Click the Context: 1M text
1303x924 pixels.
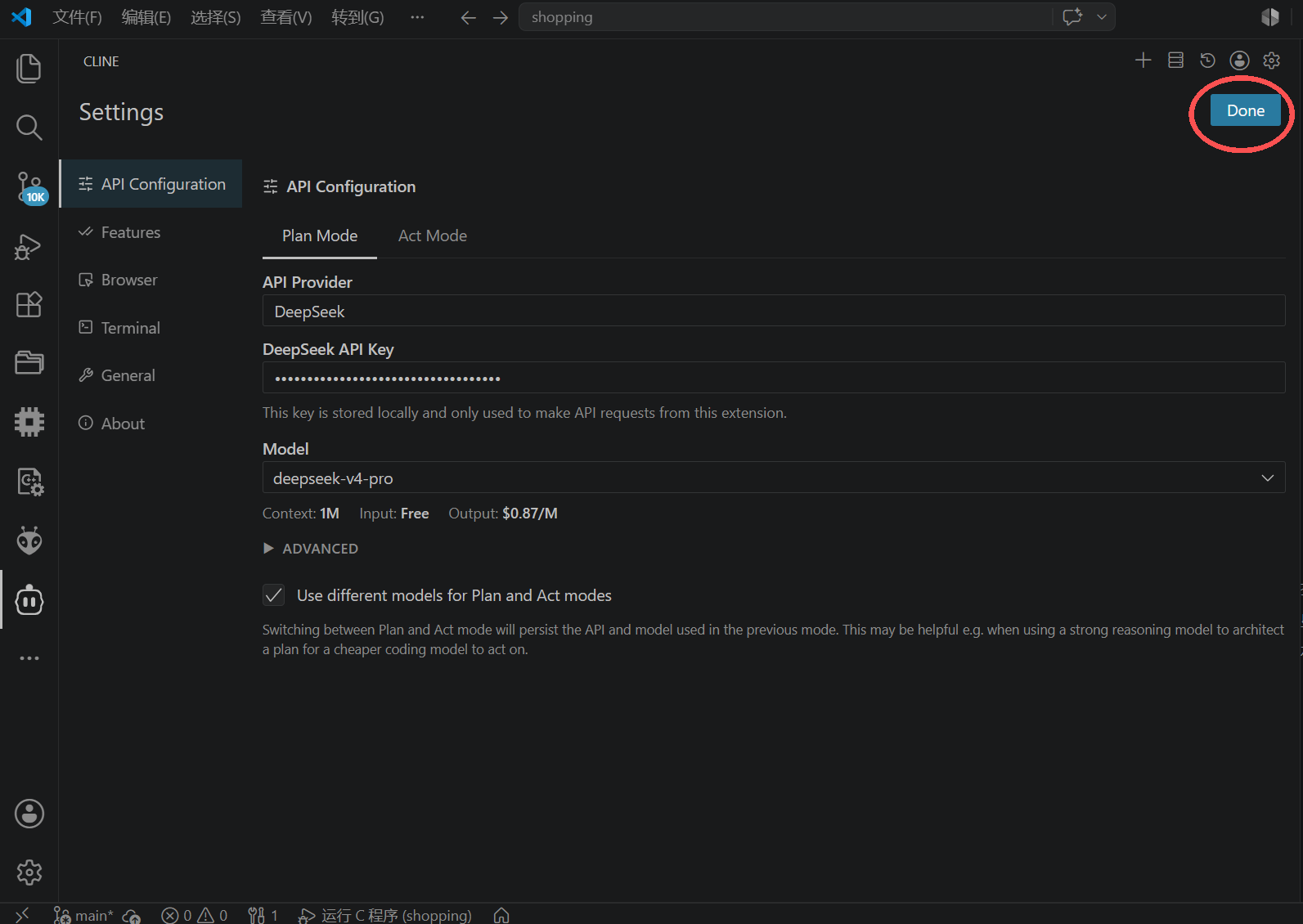(301, 514)
